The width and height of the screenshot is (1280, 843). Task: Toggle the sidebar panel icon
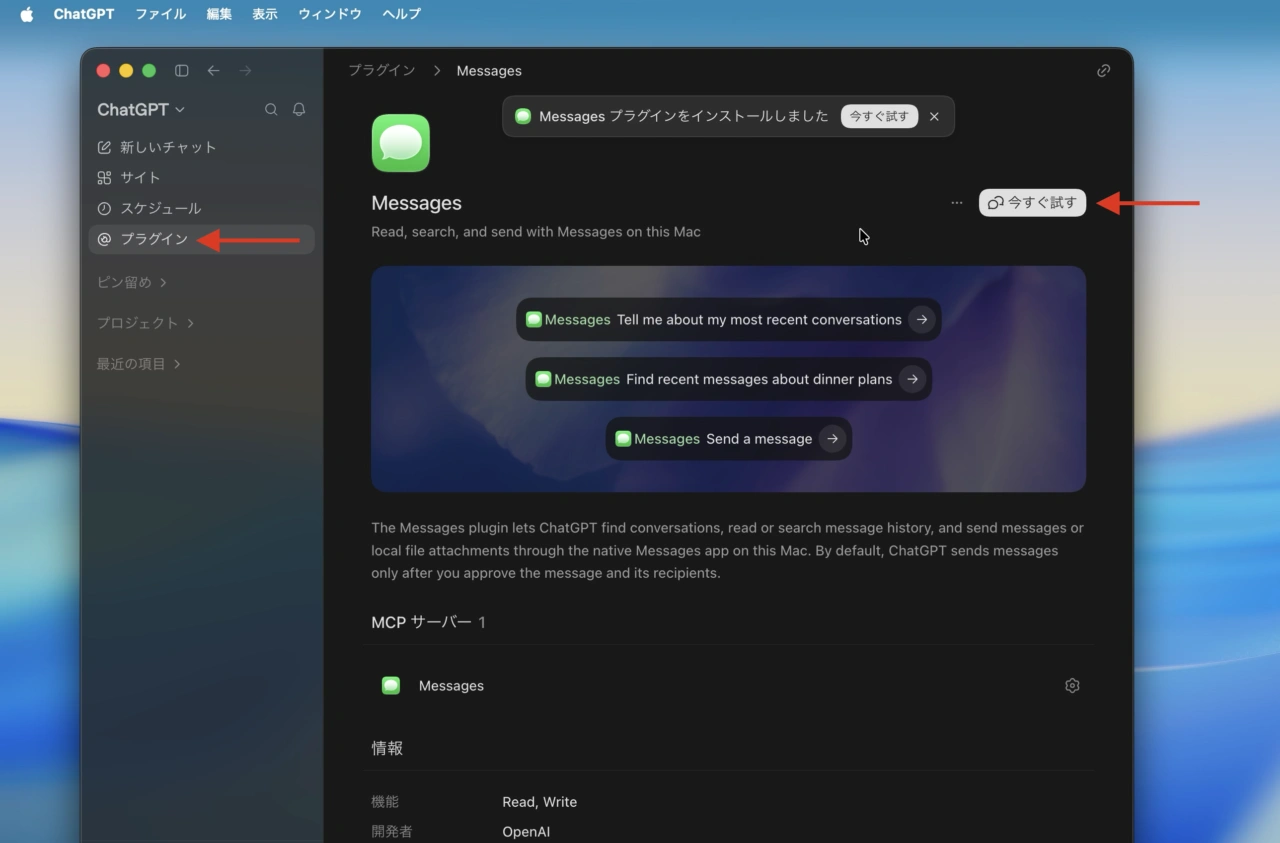(x=182, y=71)
